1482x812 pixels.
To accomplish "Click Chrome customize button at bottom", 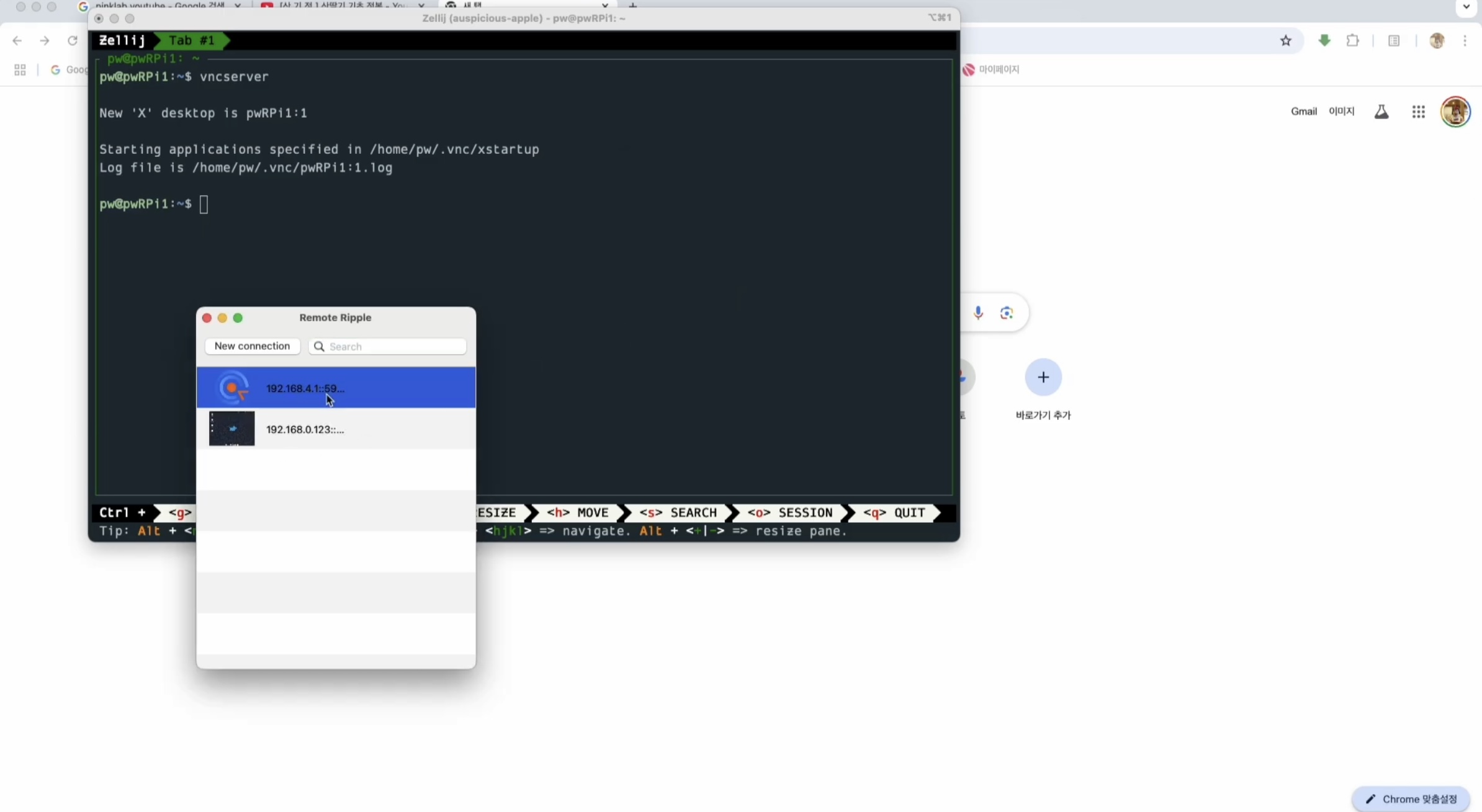I will click(x=1411, y=798).
